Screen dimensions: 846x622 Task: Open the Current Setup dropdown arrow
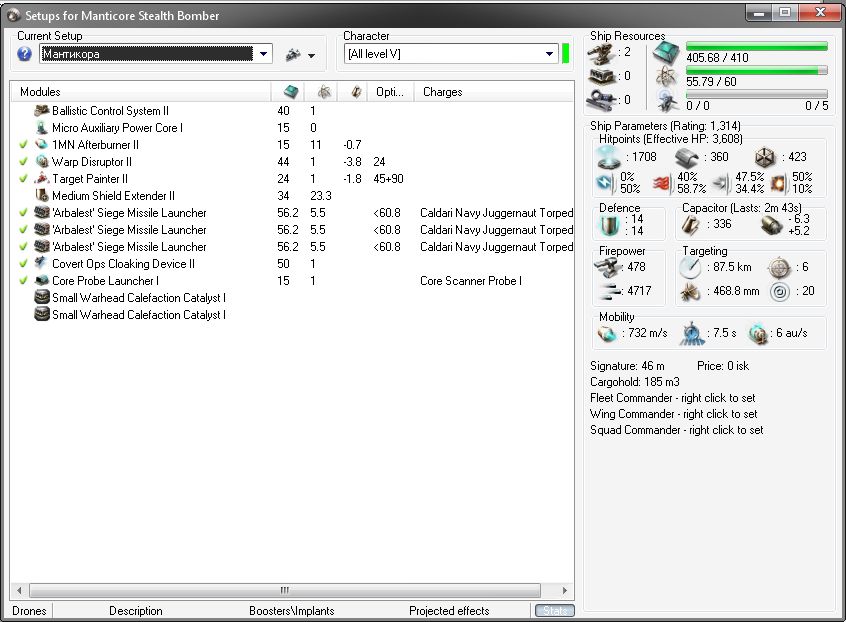point(263,54)
